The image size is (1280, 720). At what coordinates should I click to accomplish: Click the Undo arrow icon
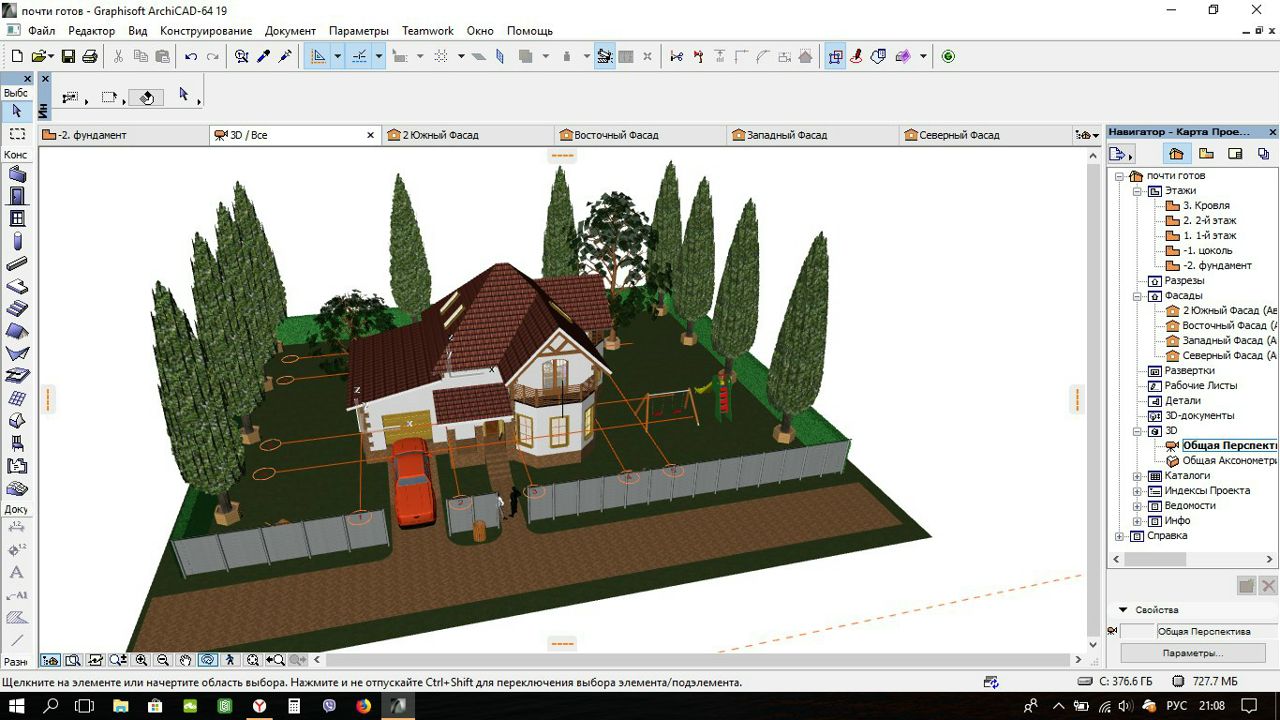190,57
